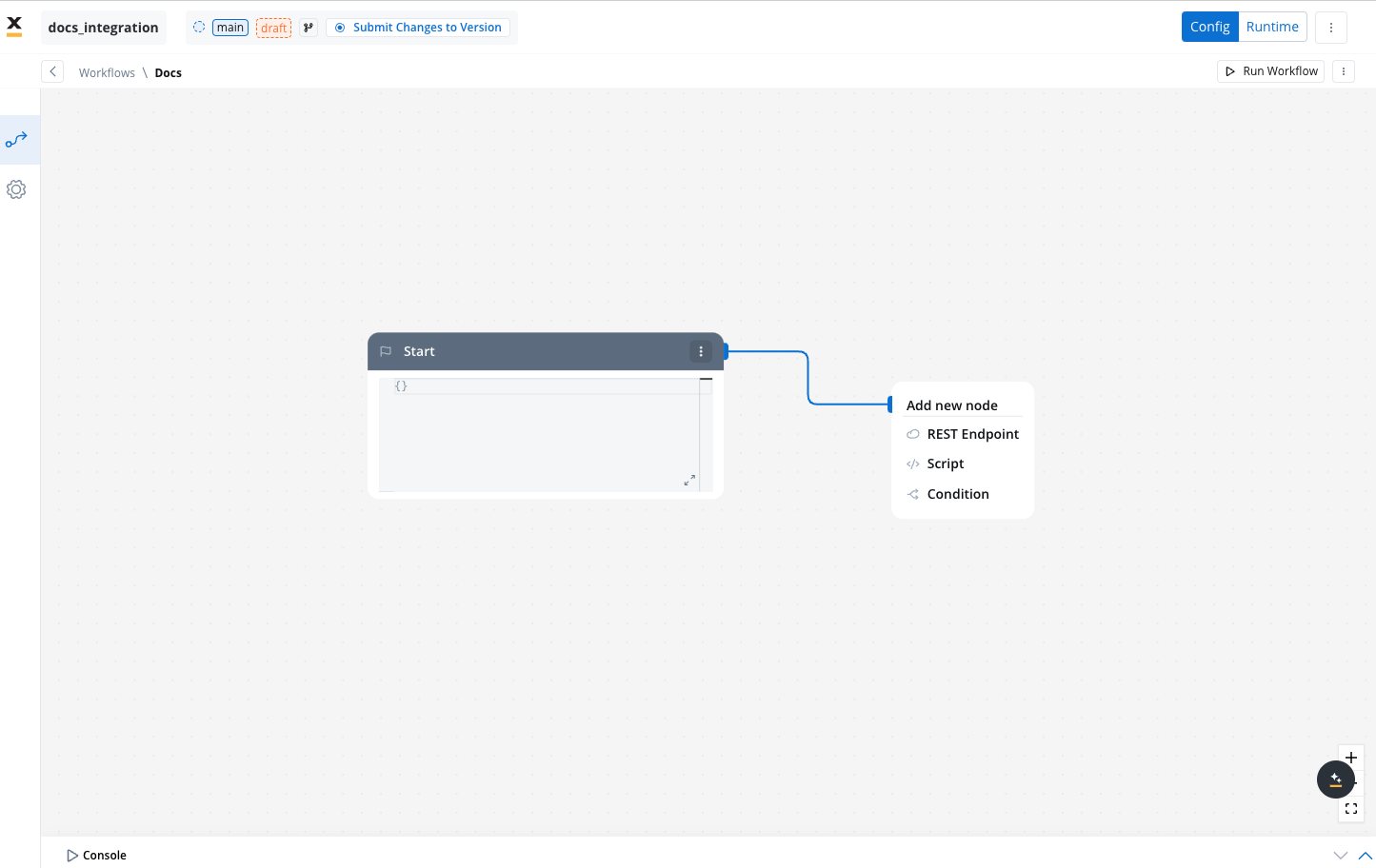Click the Add new node heading
The width and height of the screenshot is (1376, 868).
pos(952,405)
